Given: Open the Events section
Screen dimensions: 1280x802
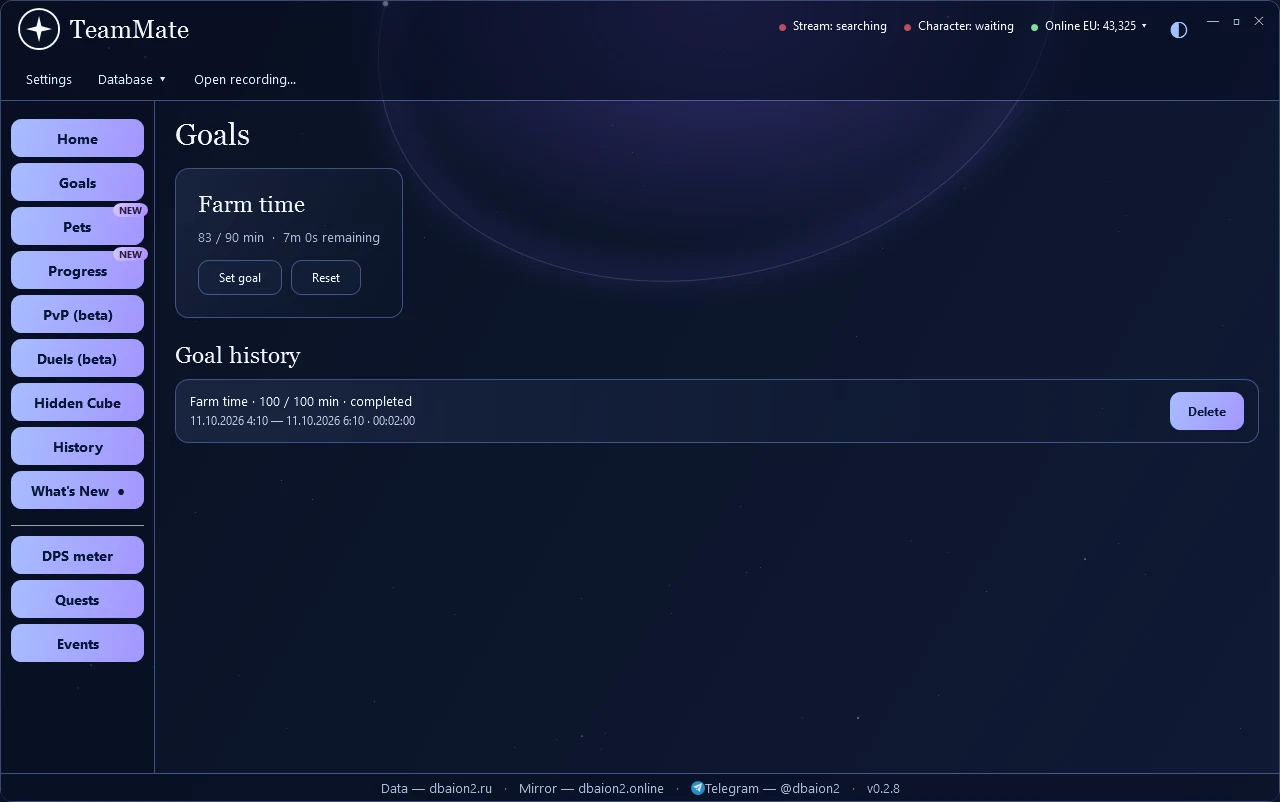Looking at the screenshot, I should pyautogui.click(x=77, y=644).
